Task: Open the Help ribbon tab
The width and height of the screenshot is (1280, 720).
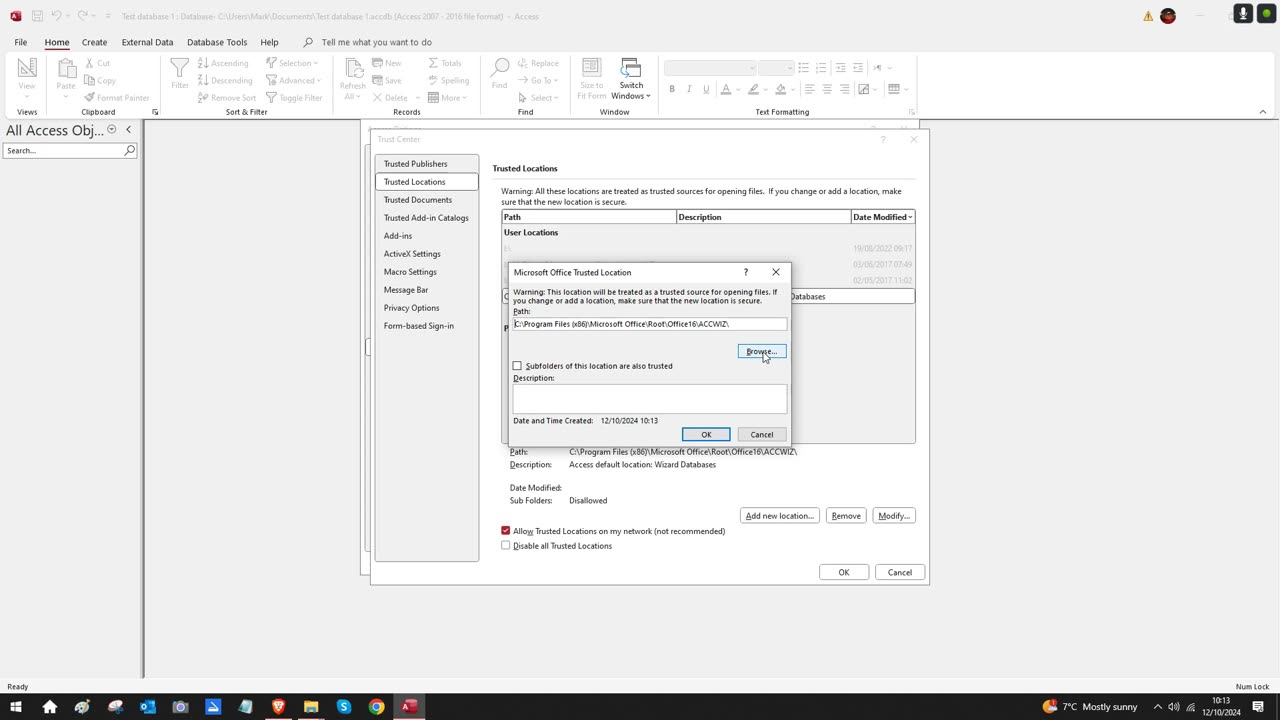Action: [269, 42]
